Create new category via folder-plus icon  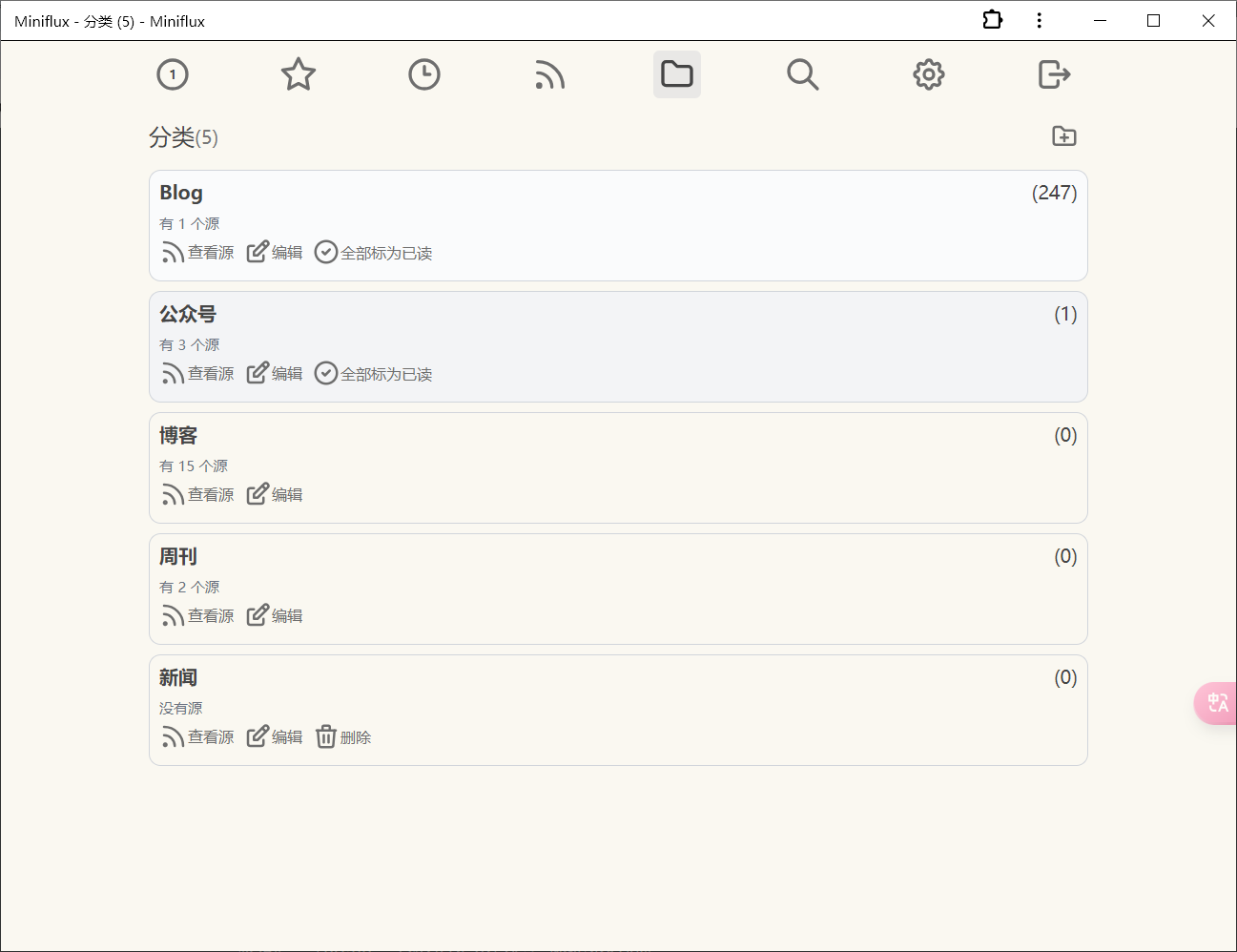click(x=1064, y=136)
